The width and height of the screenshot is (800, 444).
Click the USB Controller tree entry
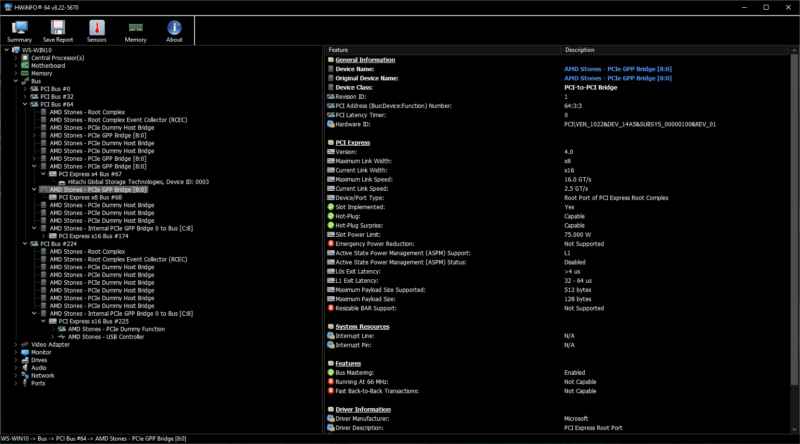(104, 336)
